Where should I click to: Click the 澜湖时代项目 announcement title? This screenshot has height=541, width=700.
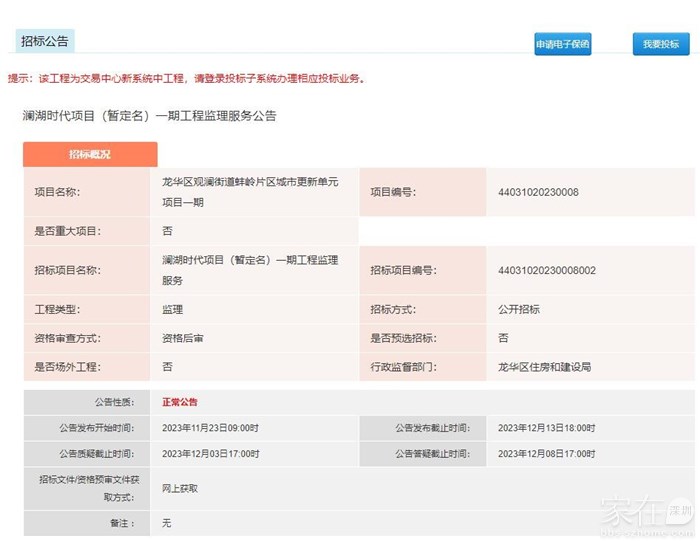point(149,116)
